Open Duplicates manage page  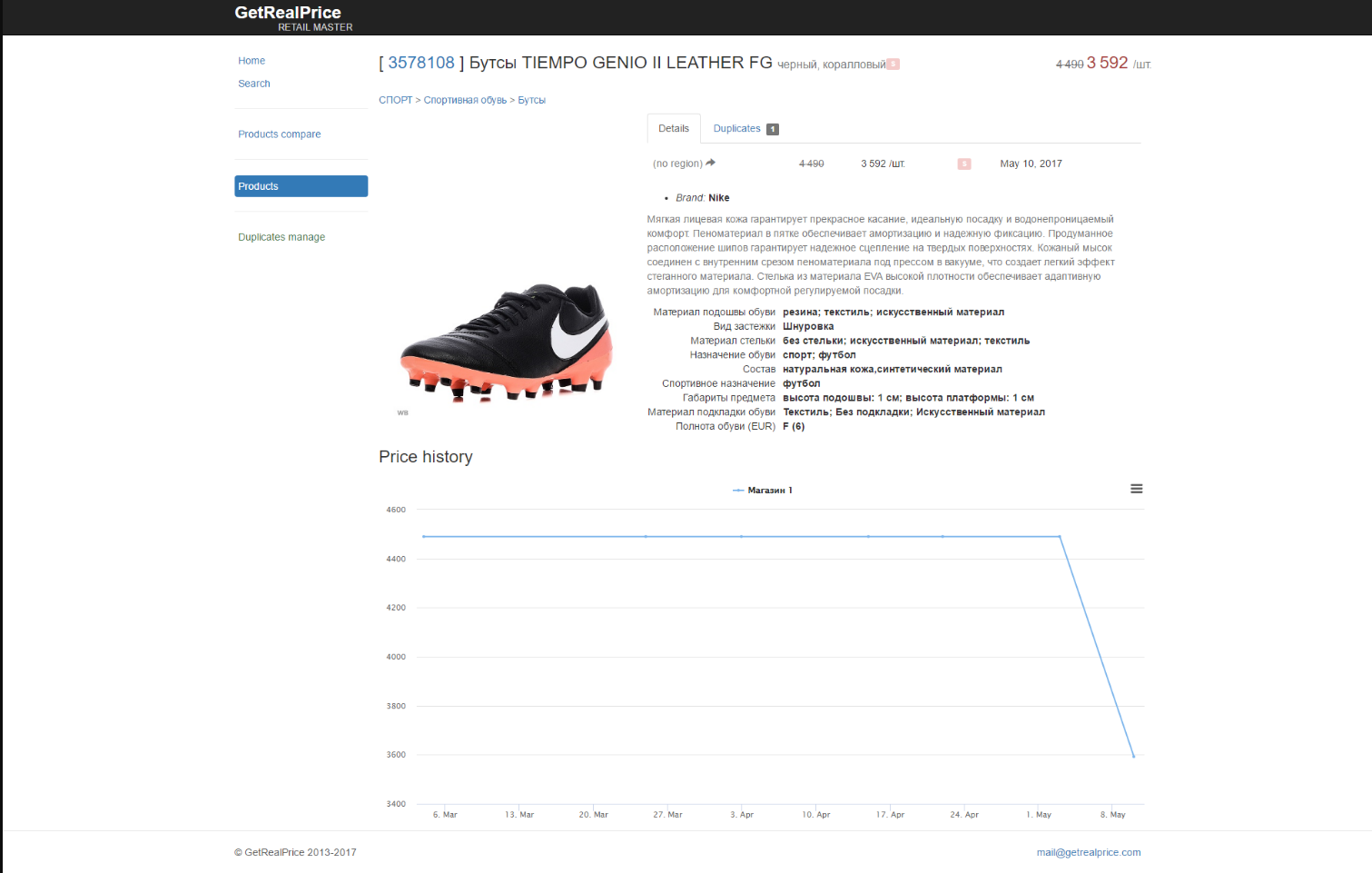tap(281, 237)
